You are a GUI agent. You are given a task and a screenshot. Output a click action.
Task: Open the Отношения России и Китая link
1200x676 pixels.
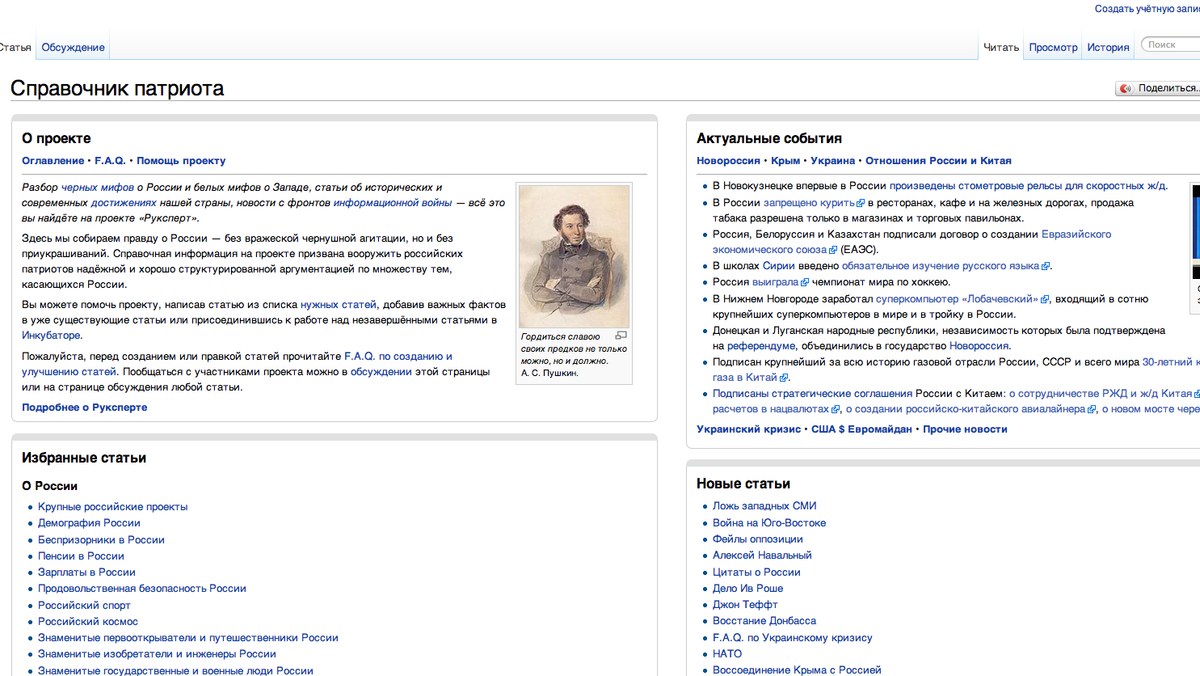tap(938, 160)
